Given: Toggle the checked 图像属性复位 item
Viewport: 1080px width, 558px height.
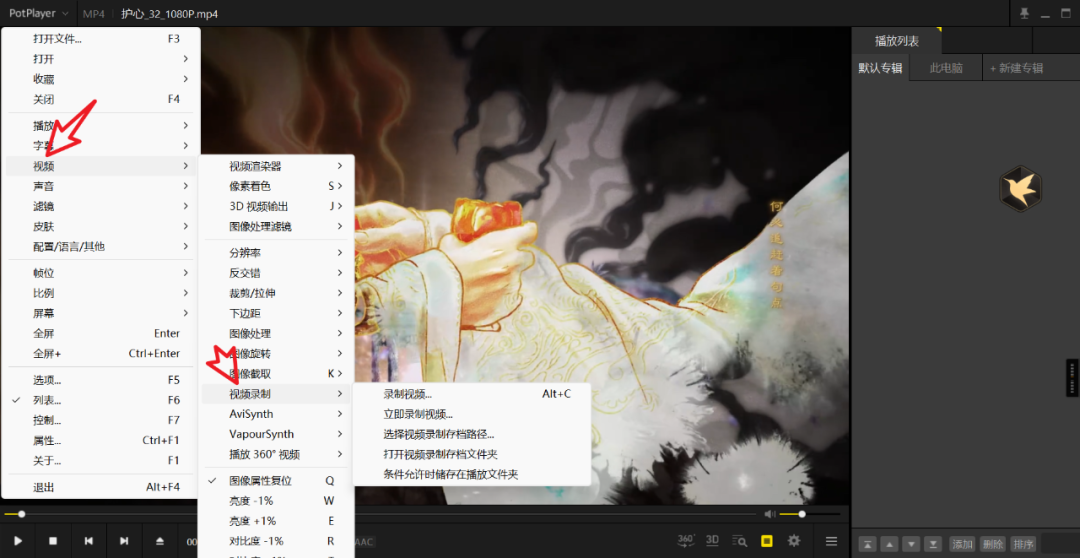Looking at the screenshot, I should [x=277, y=480].
